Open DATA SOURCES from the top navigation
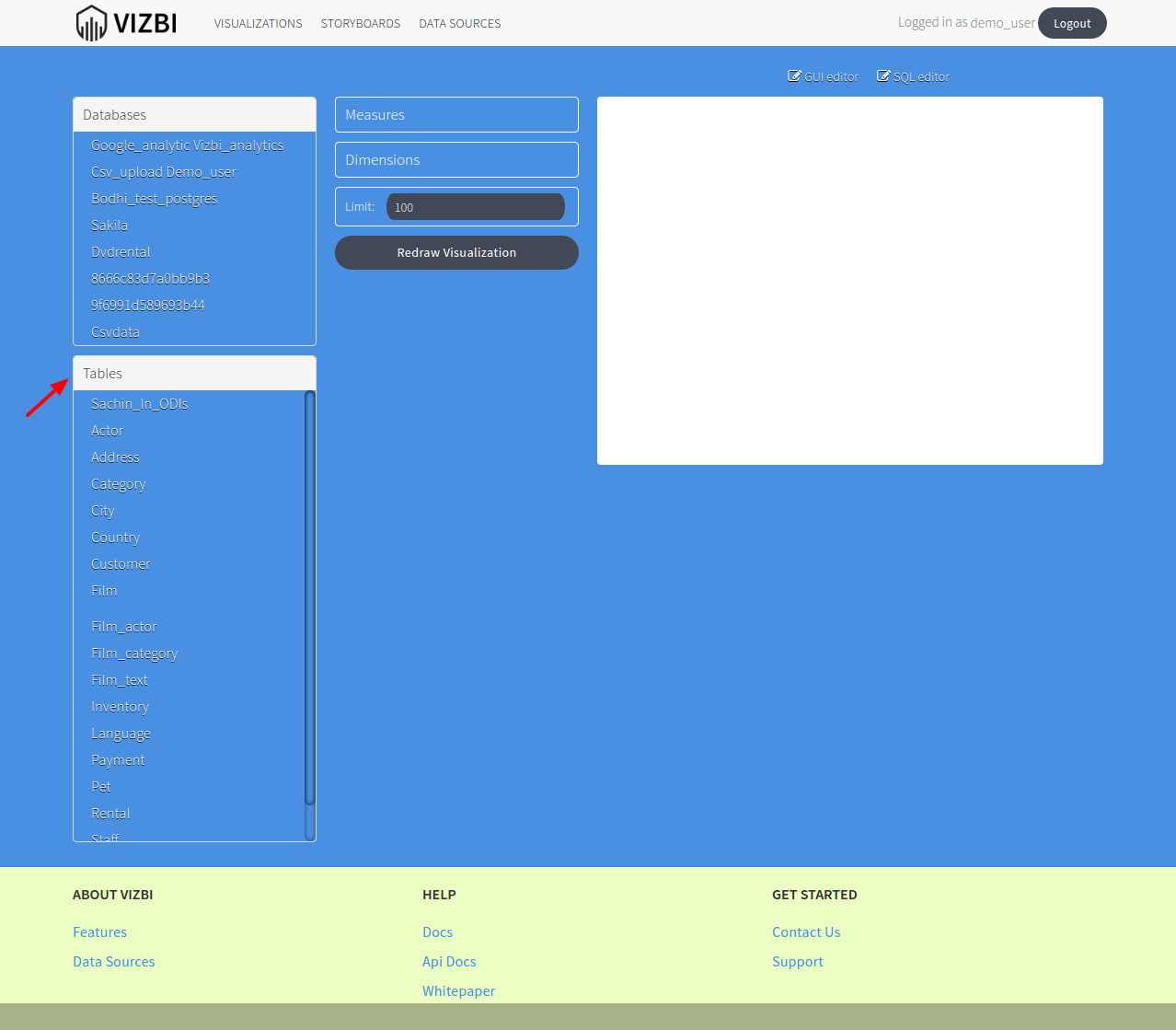Image resolution: width=1176 pixels, height=1030 pixels. coord(459,23)
